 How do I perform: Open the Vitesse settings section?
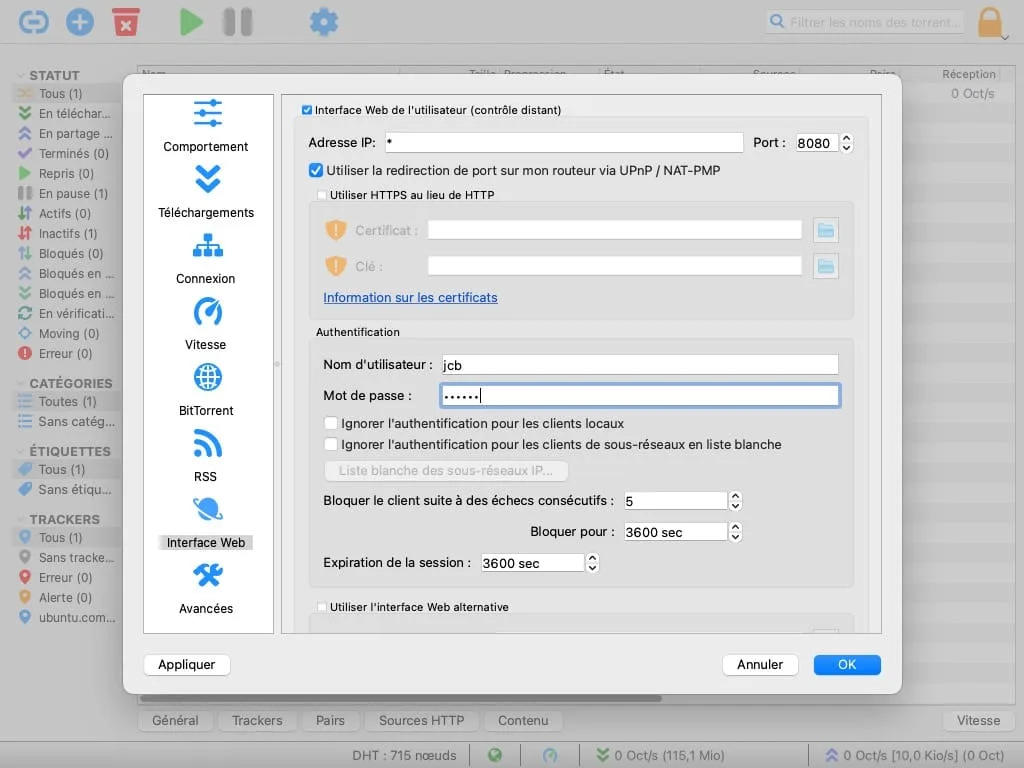point(206,324)
